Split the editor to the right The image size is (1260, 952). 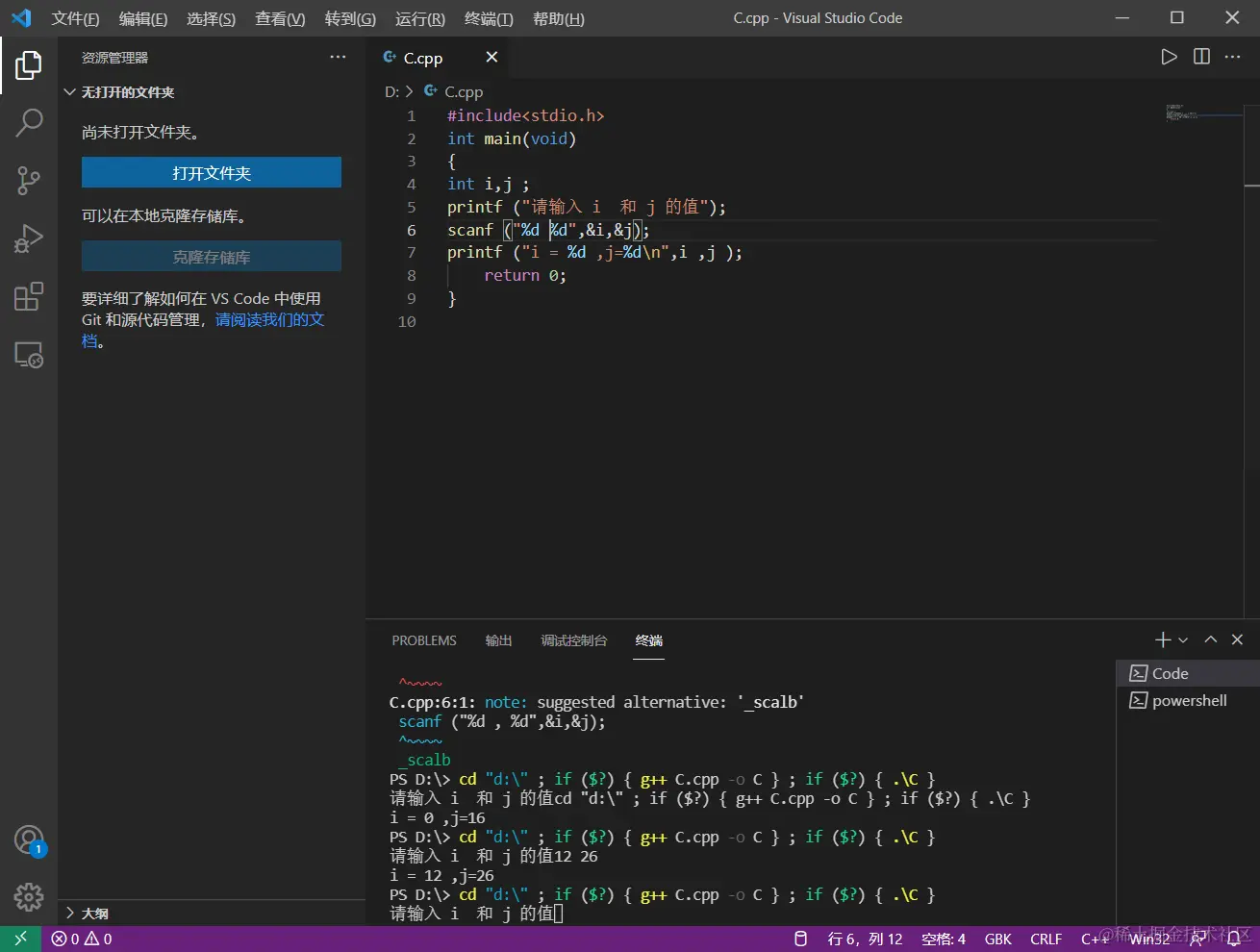pos(1201,57)
